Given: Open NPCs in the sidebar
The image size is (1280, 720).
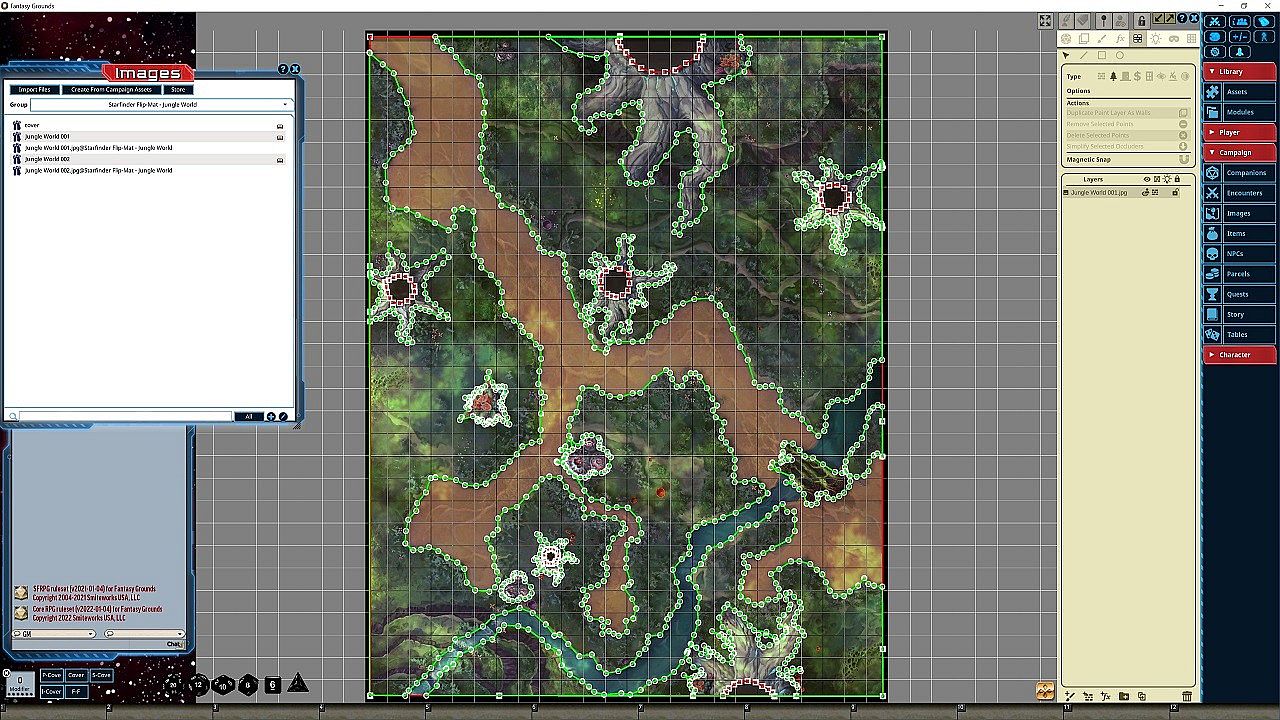Looking at the screenshot, I should 1240,254.
